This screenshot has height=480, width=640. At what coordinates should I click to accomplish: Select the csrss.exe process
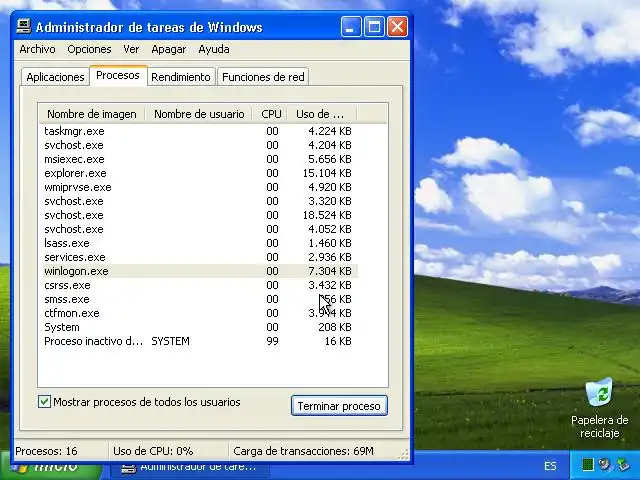pyautogui.click(x=199, y=285)
